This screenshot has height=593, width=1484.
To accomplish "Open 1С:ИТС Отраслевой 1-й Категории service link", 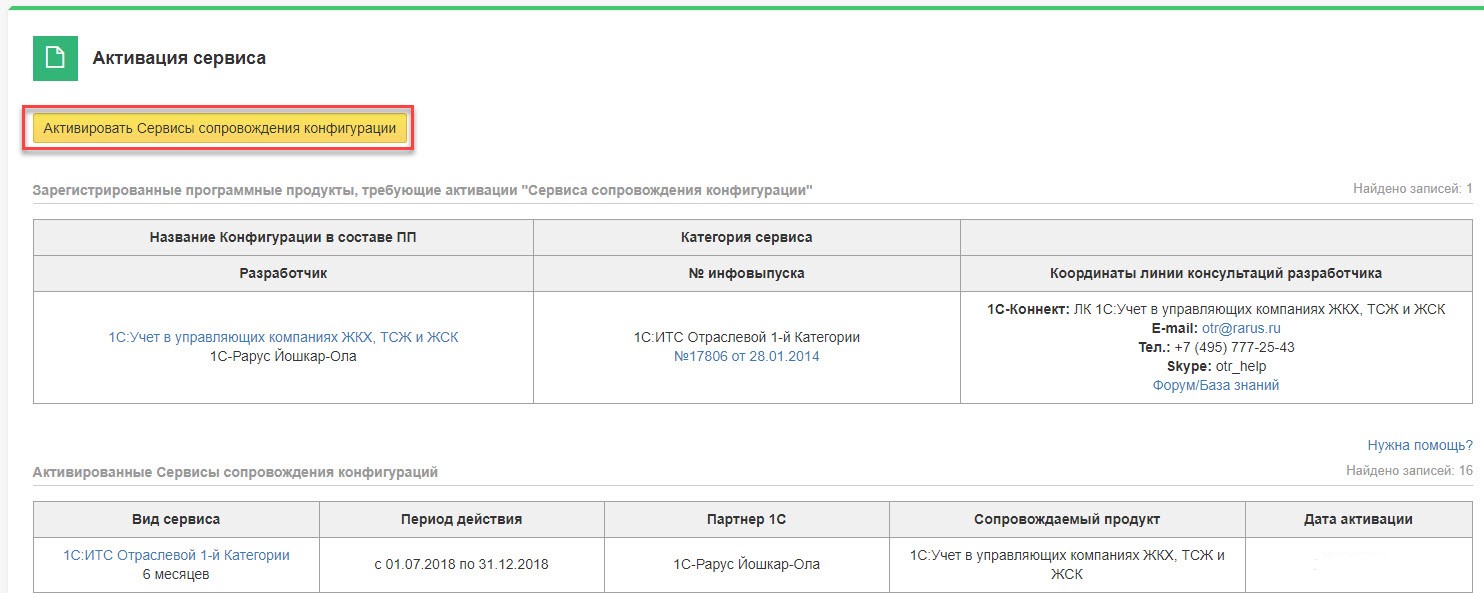I will pyautogui.click(x=176, y=555).
